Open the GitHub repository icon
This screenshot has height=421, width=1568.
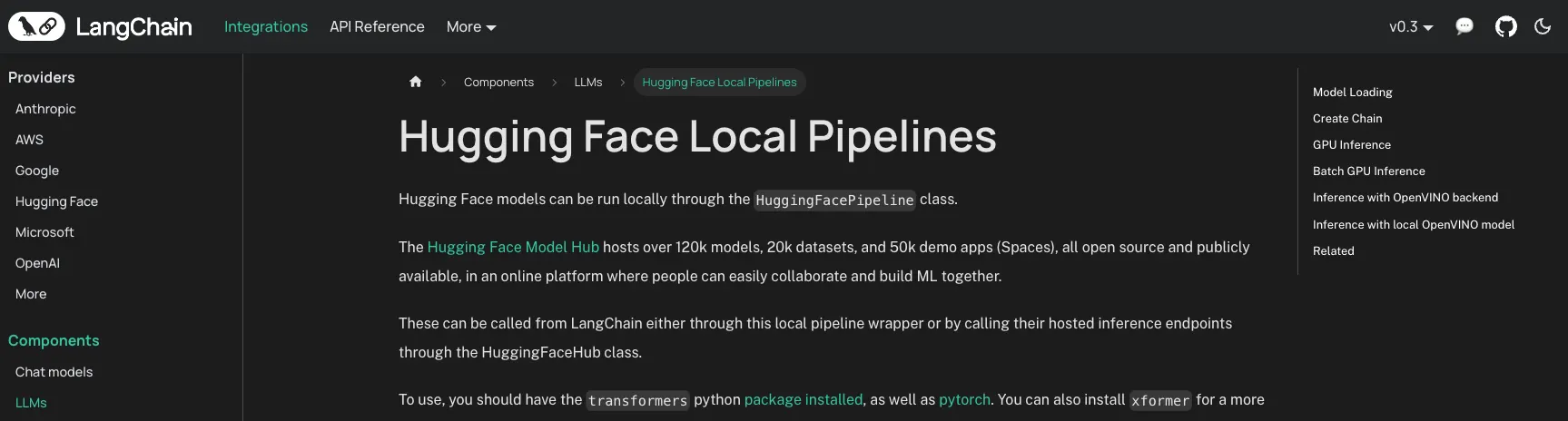coord(1505,26)
